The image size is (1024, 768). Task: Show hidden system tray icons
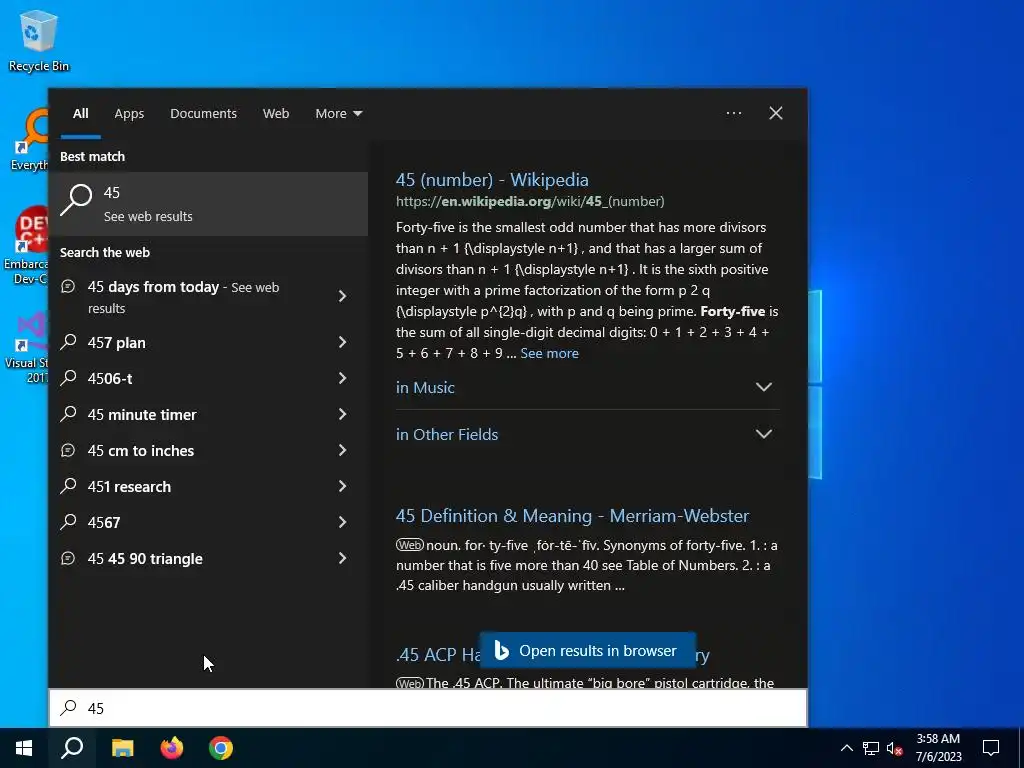tap(846, 748)
